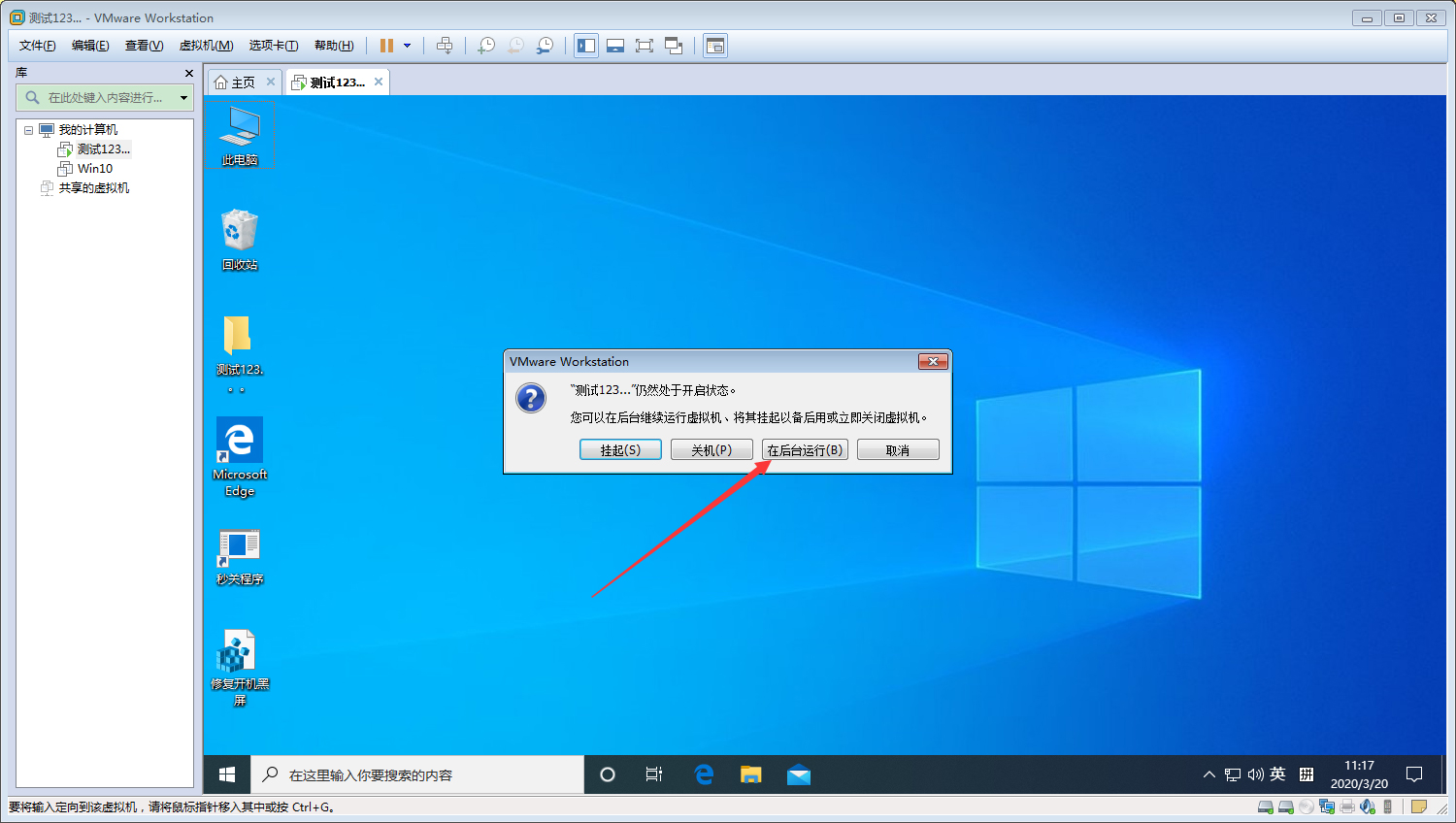The height and width of the screenshot is (823, 1456).
Task: Open the library search scope dropdown
Action: (184, 97)
